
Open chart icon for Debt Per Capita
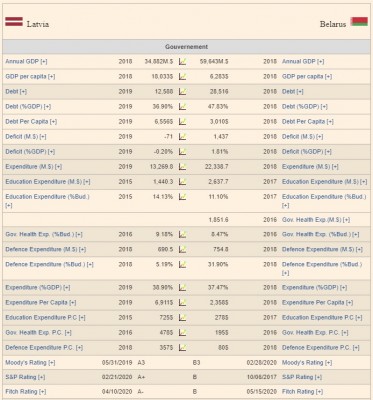pyautogui.click(x=183, y=122)
